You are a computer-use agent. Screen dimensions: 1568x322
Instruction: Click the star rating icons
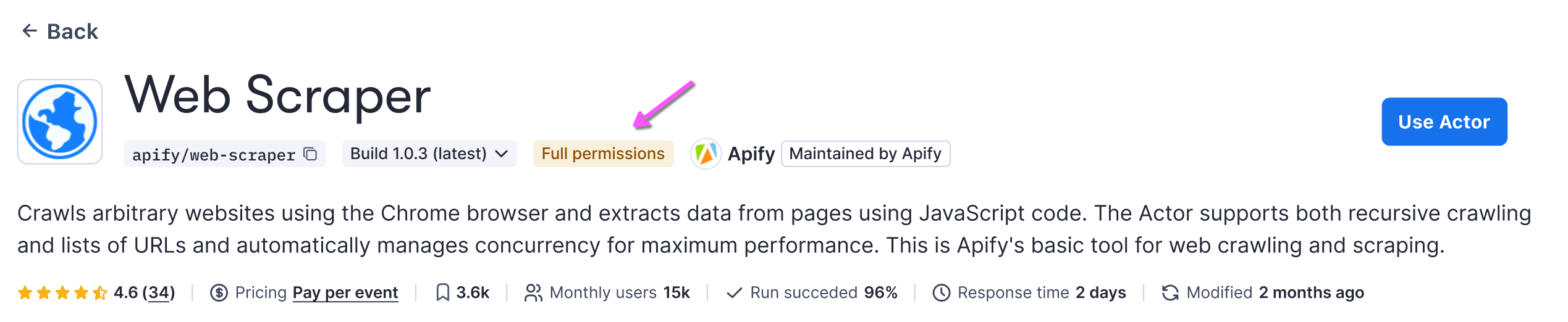point(62,292)
